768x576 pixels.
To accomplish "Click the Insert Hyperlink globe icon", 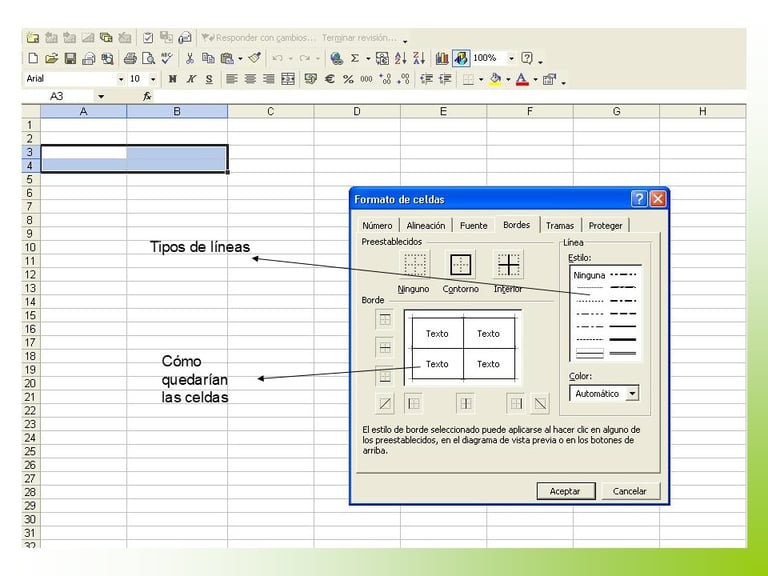I will coord(336,58).
